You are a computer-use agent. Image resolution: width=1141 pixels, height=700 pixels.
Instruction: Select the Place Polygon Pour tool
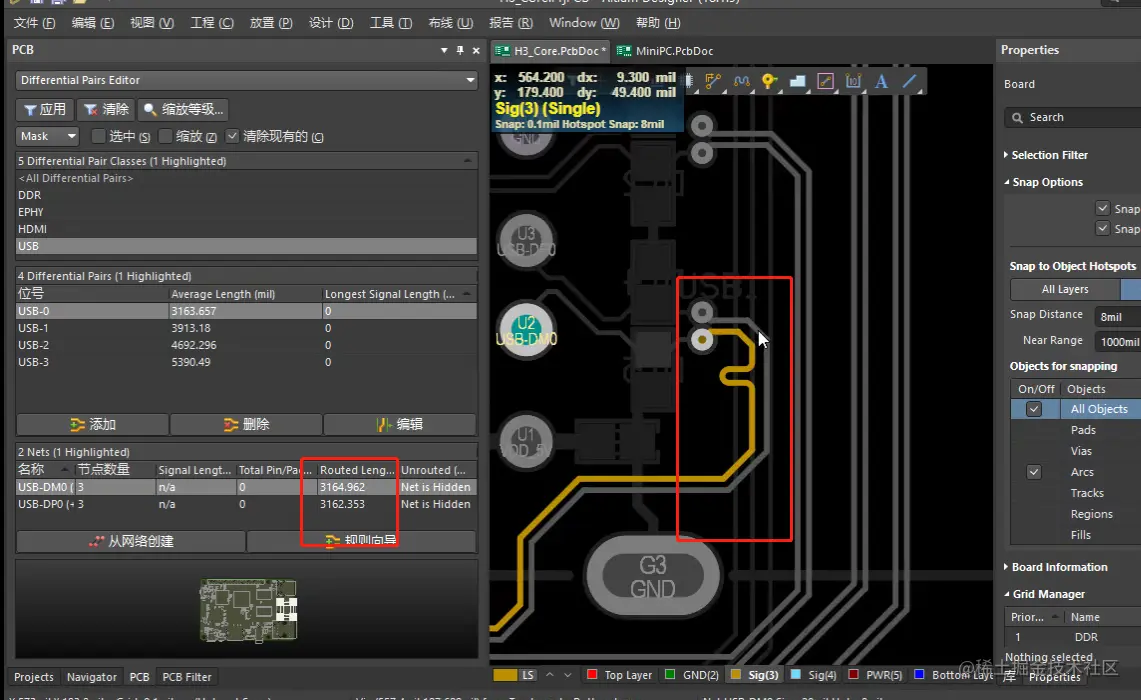[798, 81]
